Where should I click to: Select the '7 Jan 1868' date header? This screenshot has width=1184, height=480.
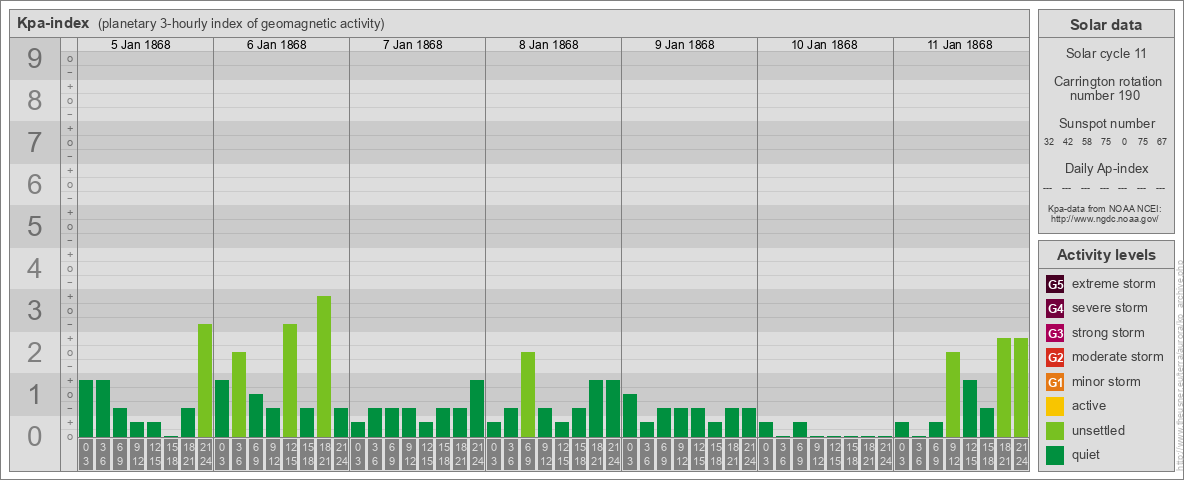coord(412,45)
